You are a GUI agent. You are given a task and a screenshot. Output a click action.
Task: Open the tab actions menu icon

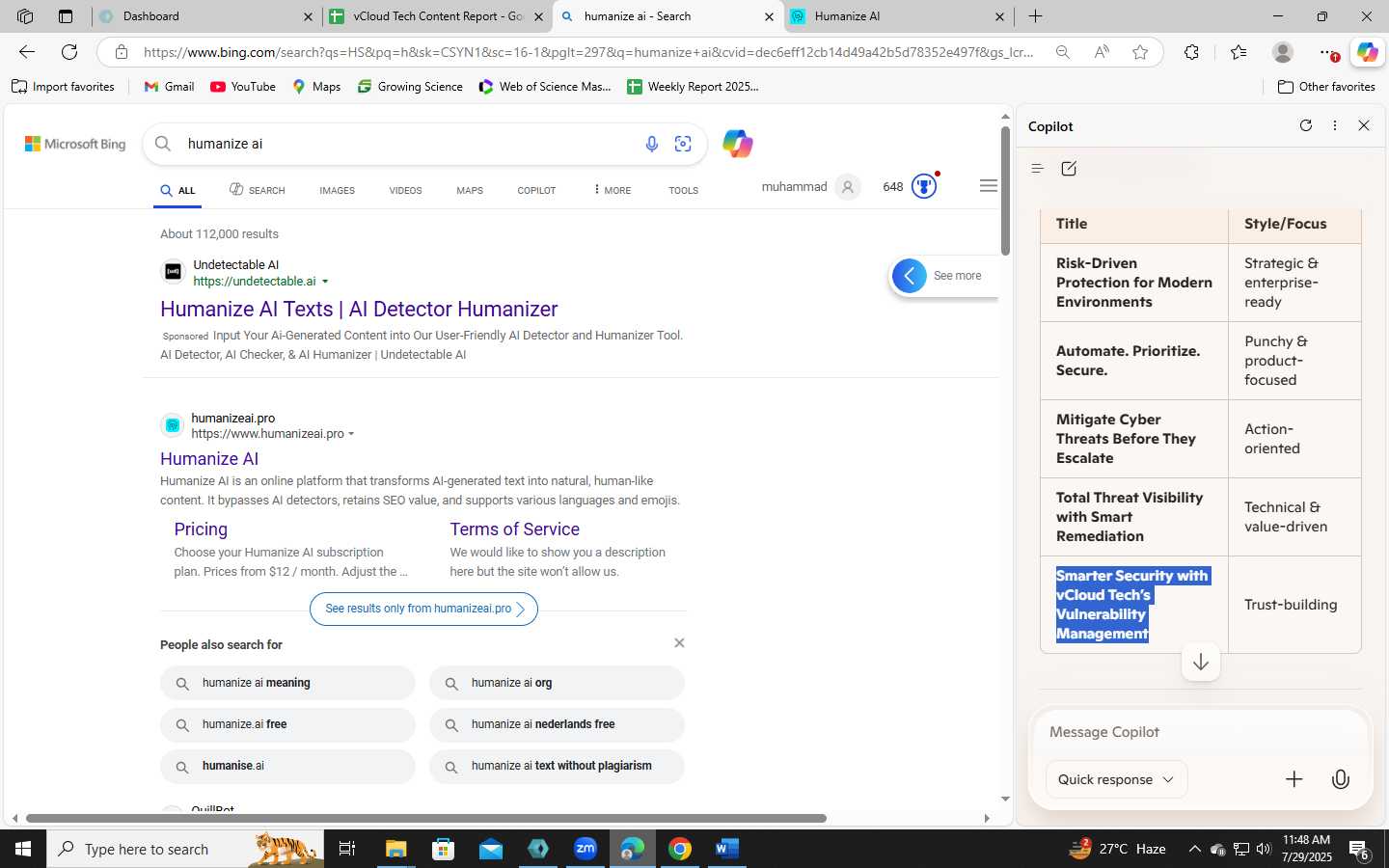point(66,16)
